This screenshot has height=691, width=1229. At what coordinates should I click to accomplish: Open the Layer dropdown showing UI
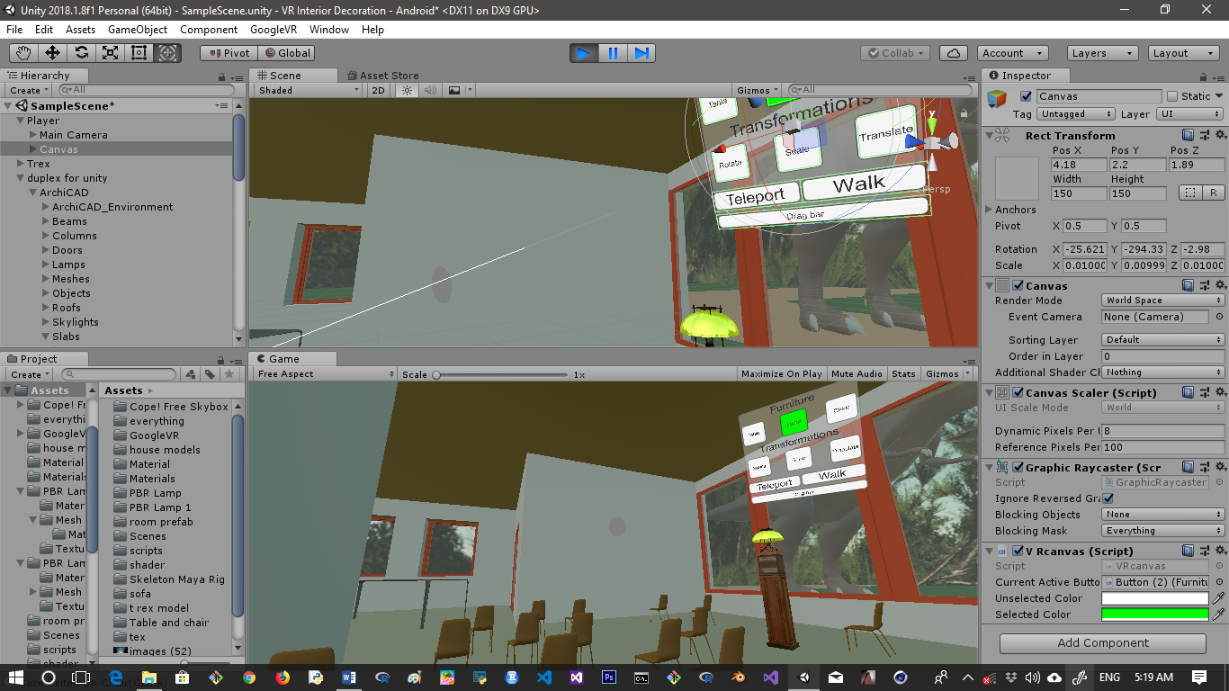click(1190, 114)
